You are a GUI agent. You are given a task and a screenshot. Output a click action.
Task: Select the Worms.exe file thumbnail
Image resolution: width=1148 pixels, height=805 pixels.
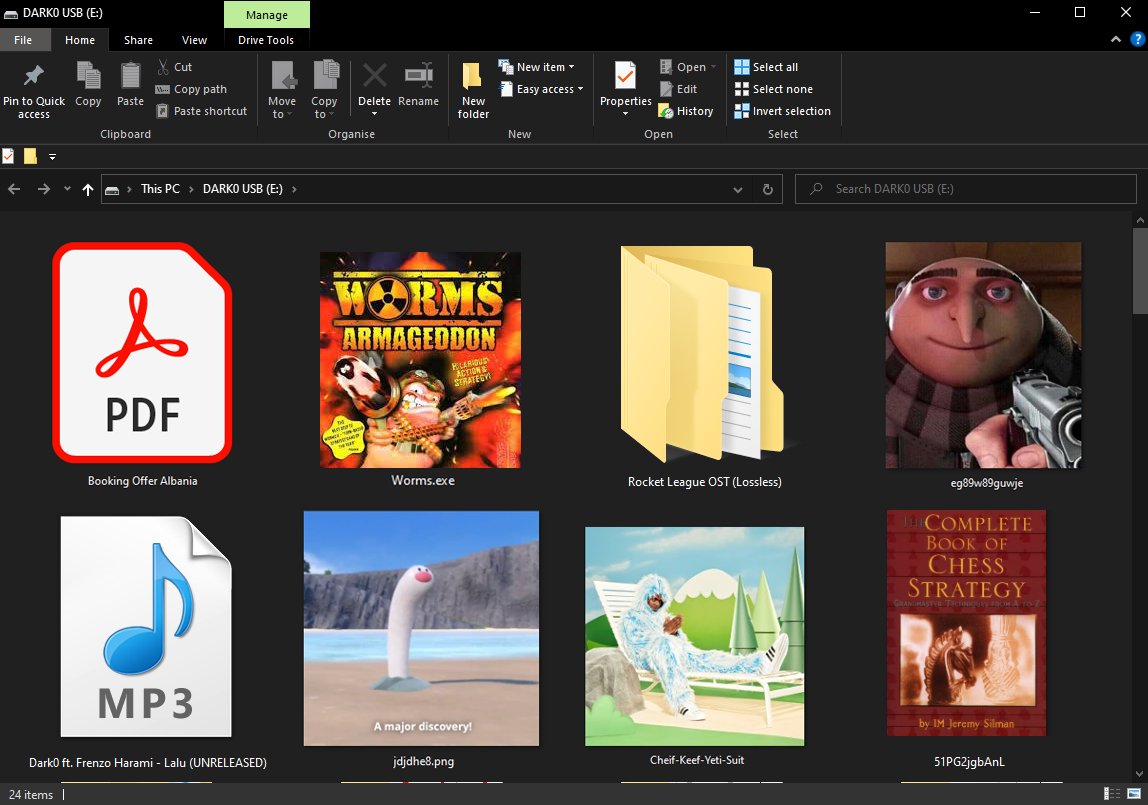click(x=421, y=360)
